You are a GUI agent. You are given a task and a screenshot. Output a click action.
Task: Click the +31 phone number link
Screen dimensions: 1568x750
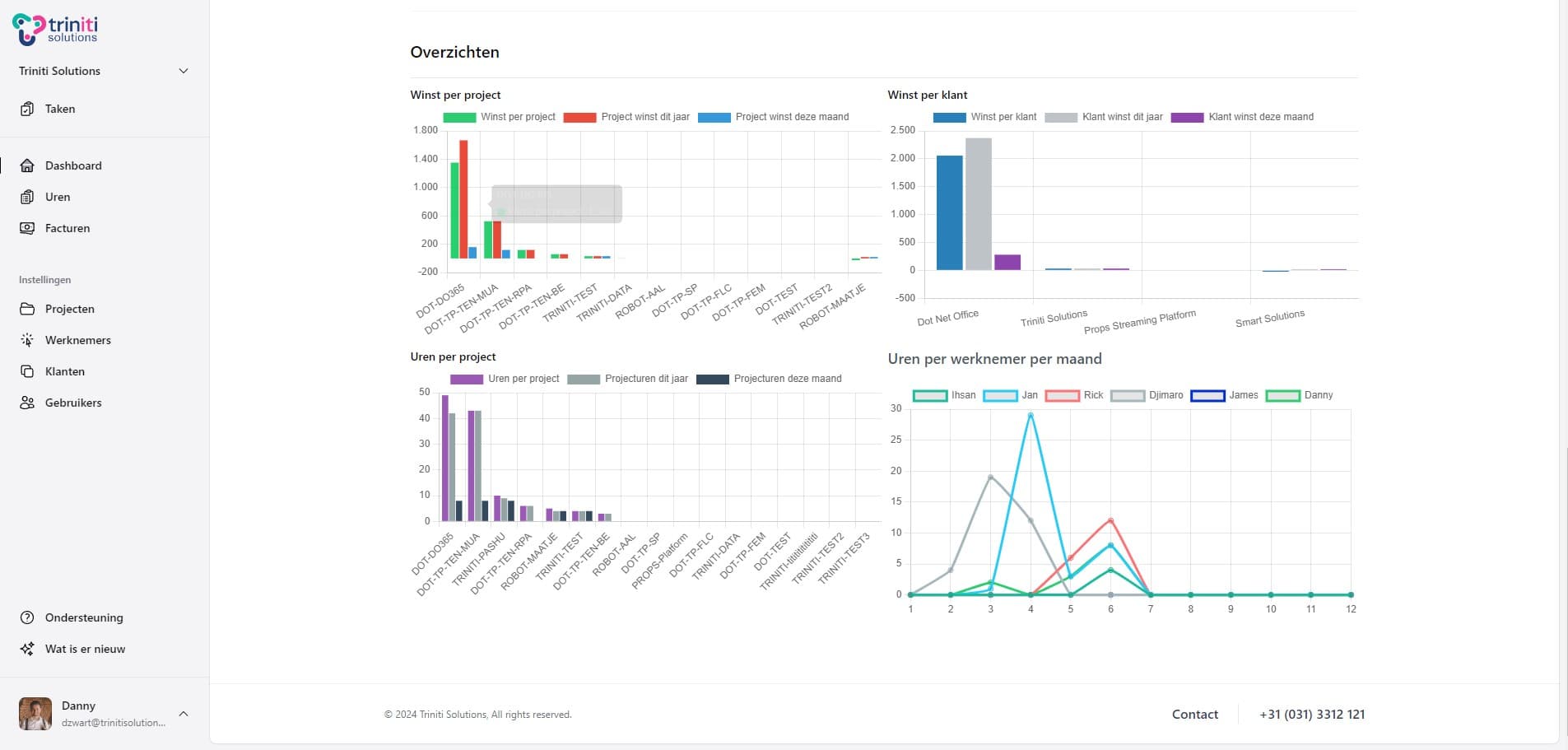click(1312, 715)
